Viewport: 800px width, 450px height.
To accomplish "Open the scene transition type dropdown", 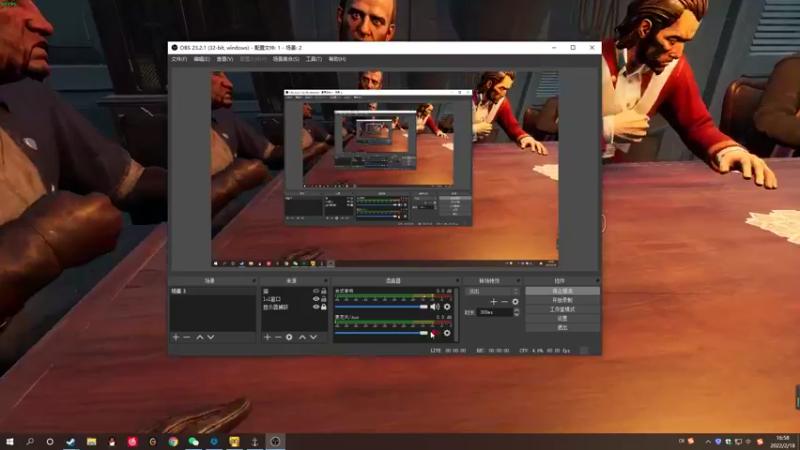I will 492,291.
